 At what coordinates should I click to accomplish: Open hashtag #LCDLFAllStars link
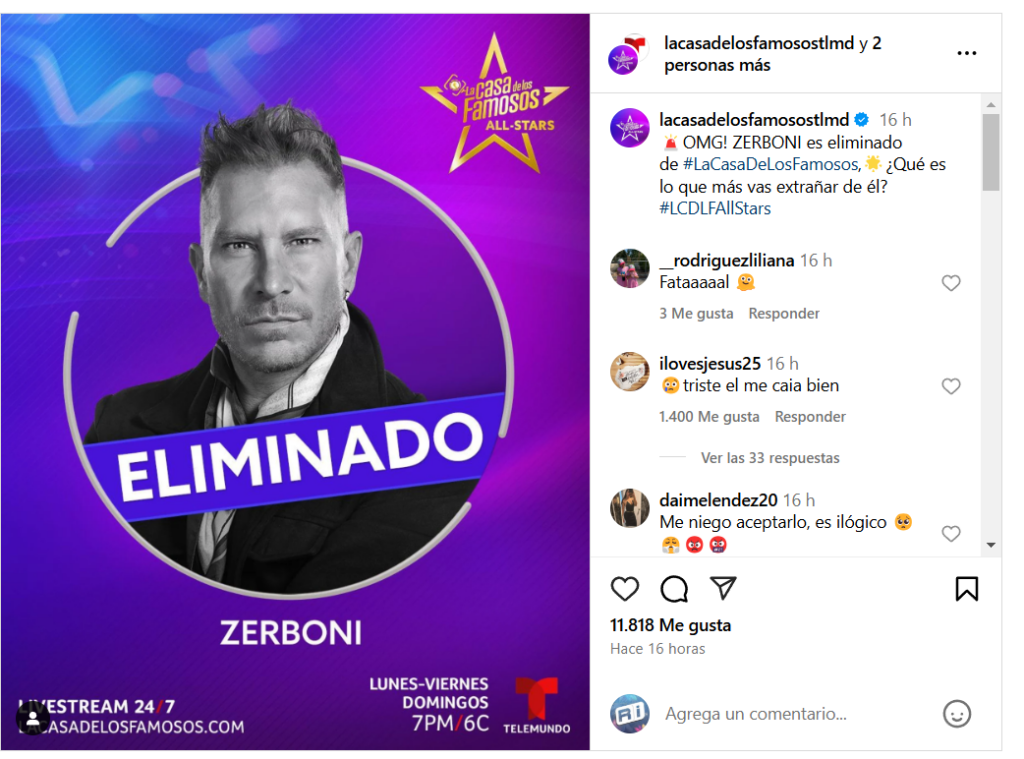[x=715, y=208]
